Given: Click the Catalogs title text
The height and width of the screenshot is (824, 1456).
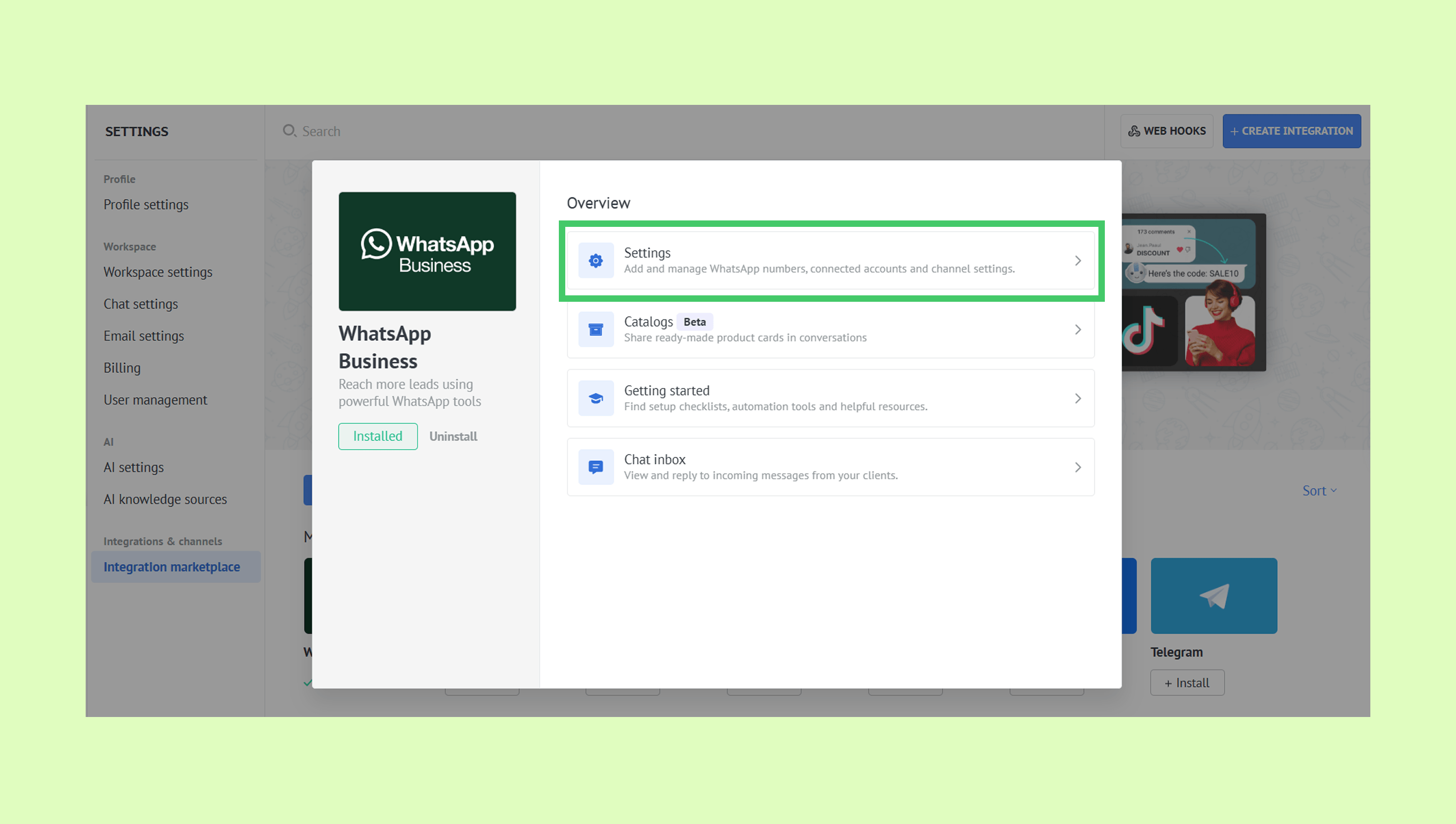Looking at the screenshot, I should coord(648,322).
